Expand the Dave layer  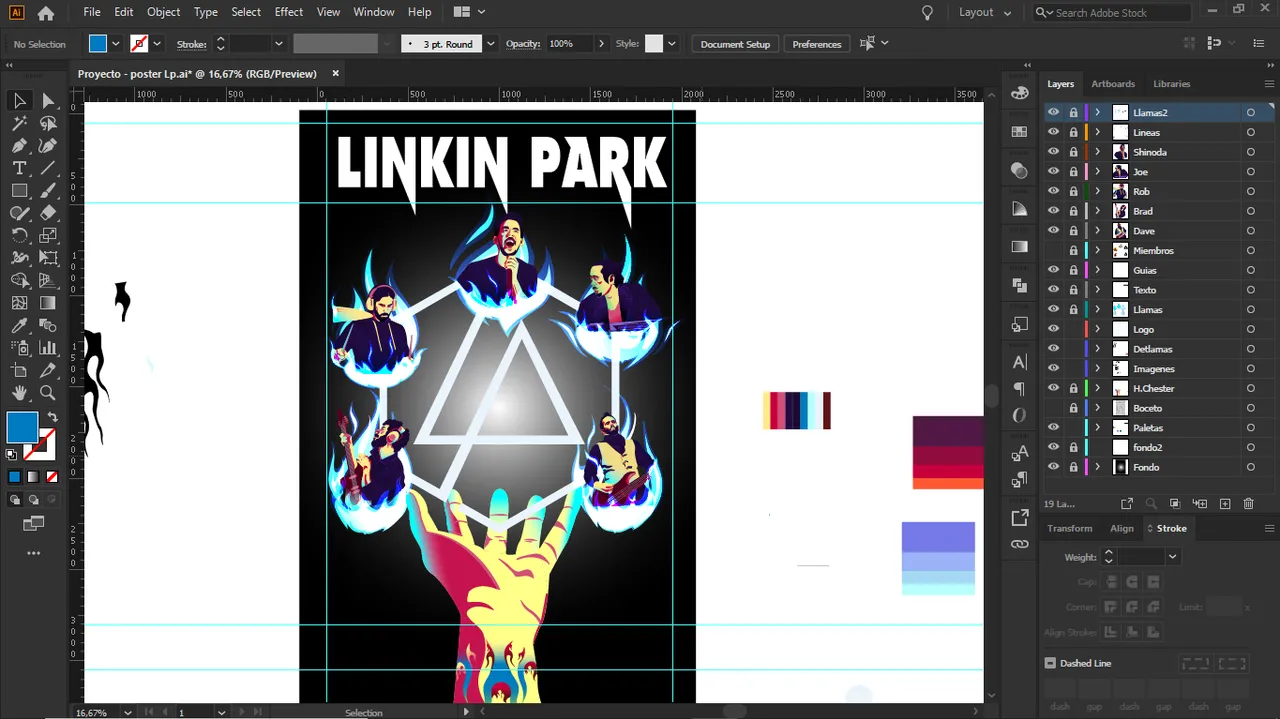tap(1097, 231)
